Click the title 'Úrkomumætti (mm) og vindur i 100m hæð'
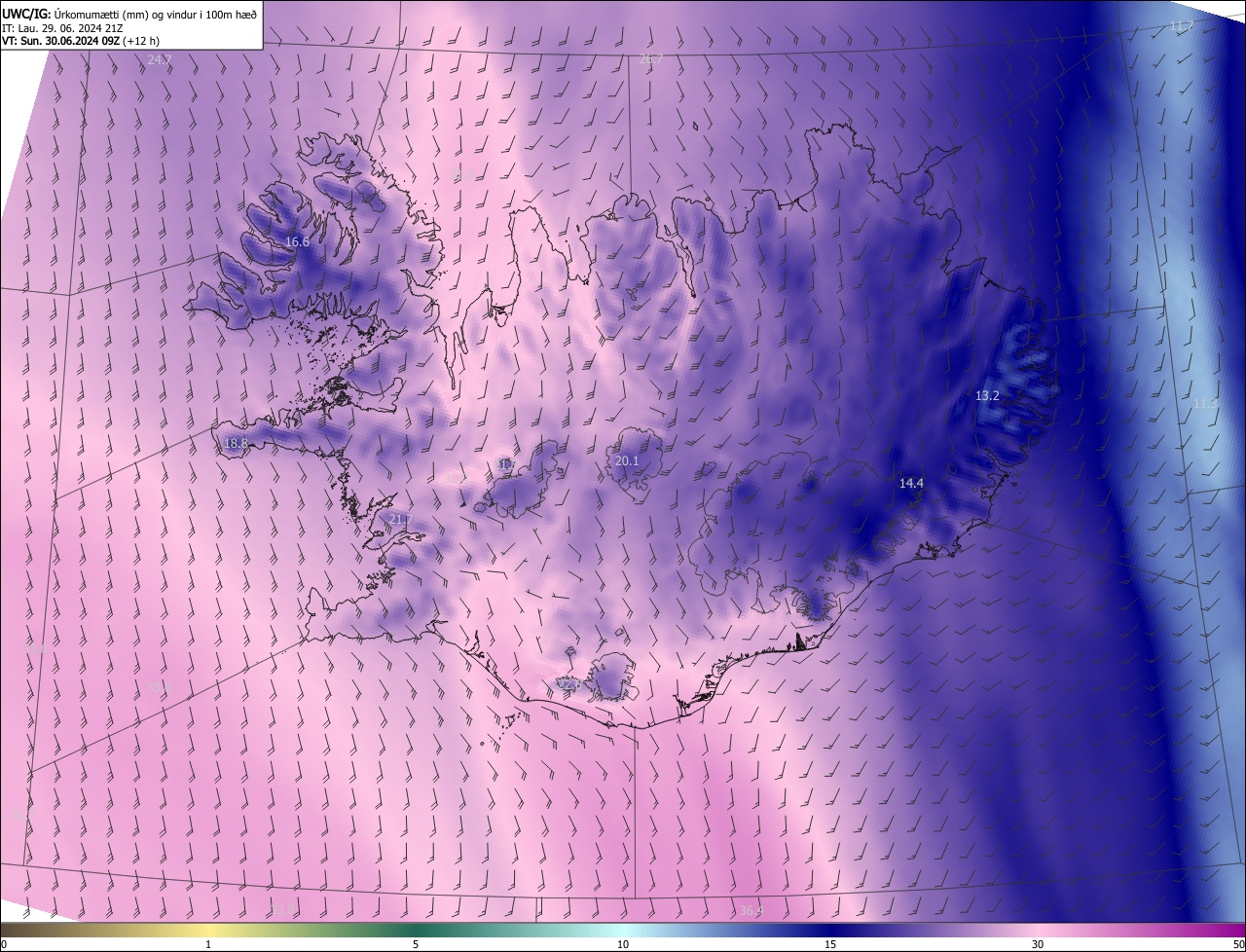Viewport: 1246px width, 952px height. coord(156,14)
